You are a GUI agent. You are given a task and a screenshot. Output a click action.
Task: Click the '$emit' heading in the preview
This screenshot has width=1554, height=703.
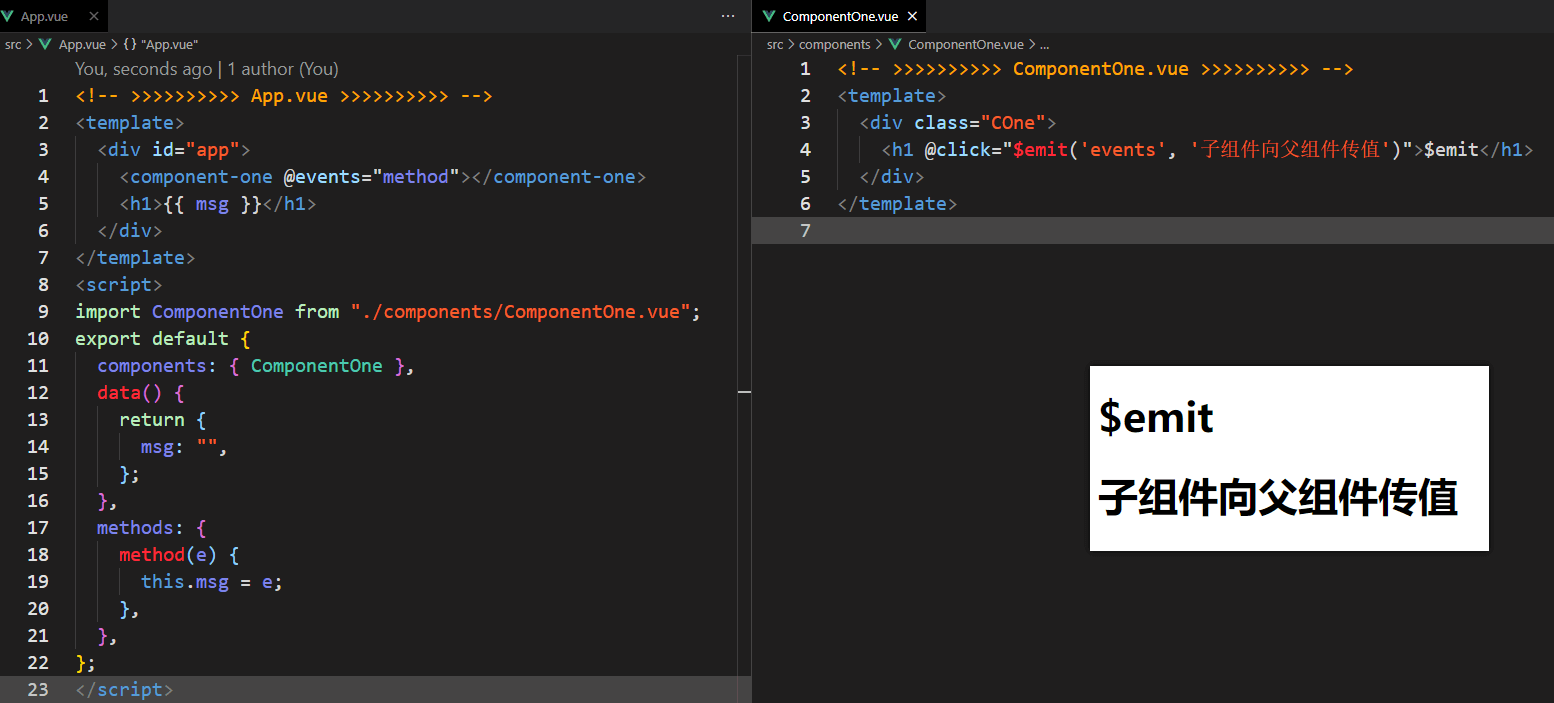click(x=1156, y=416)
